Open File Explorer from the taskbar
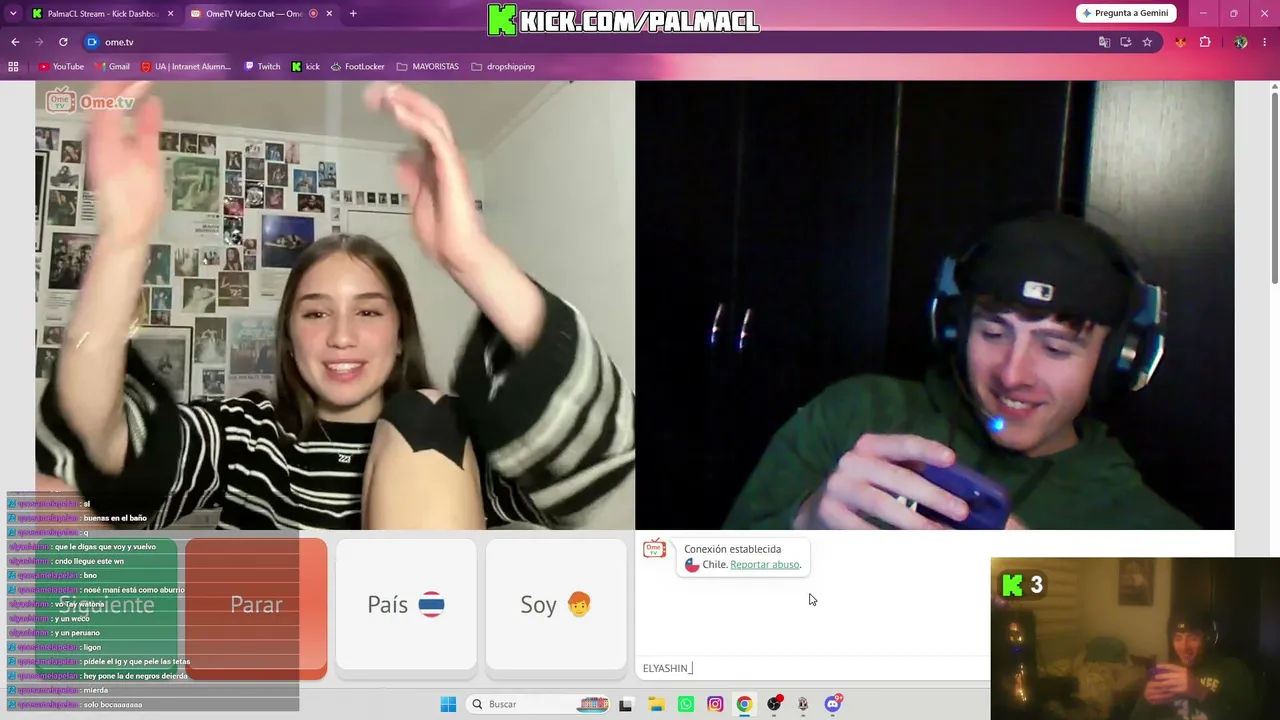 [656, 704]
